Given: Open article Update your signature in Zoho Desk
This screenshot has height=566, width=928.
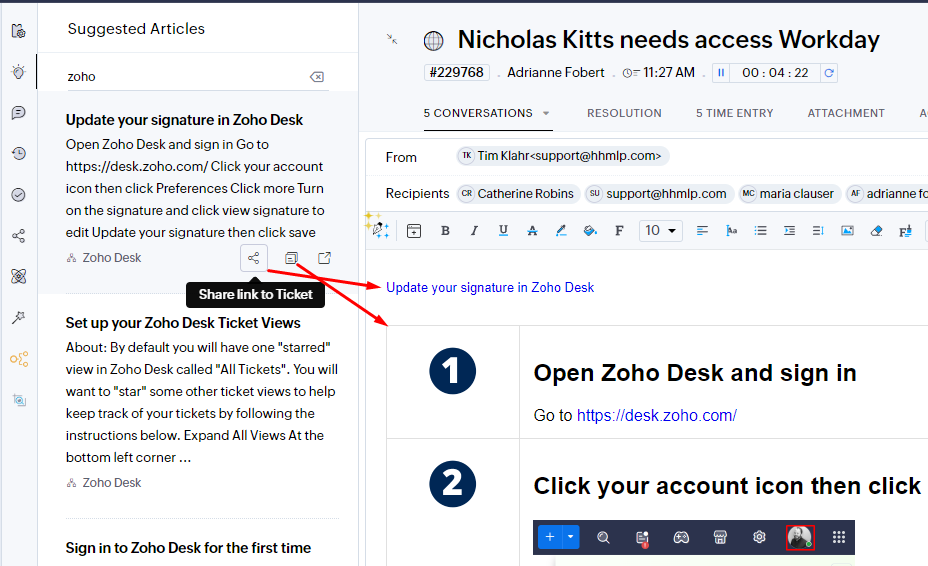Looking at the screenshot, I should 184,120.
